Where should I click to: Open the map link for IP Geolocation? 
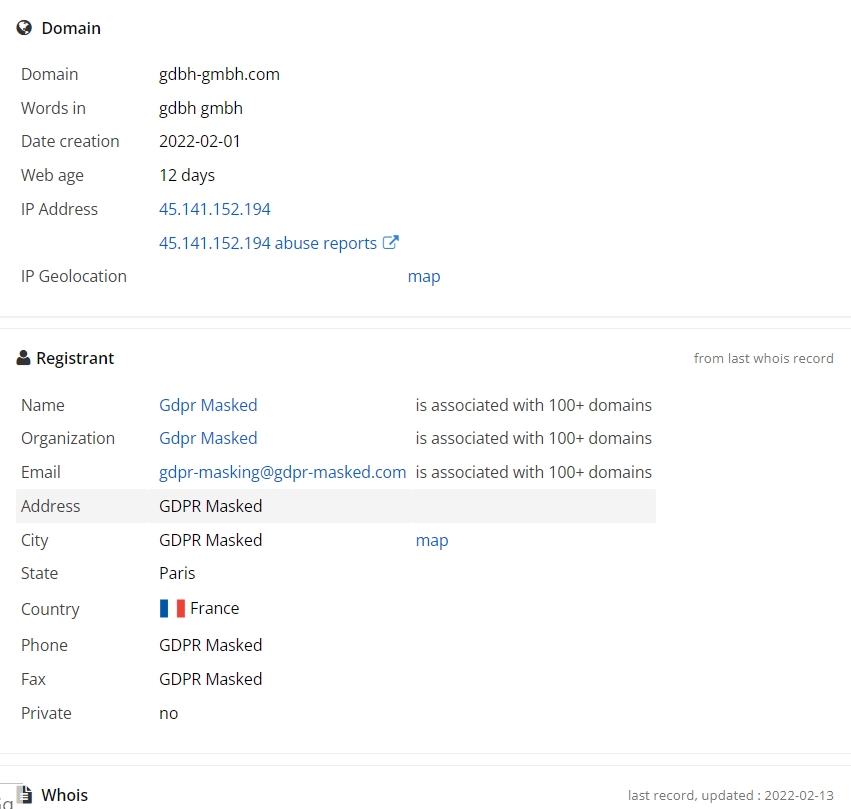tap(424, 276)
